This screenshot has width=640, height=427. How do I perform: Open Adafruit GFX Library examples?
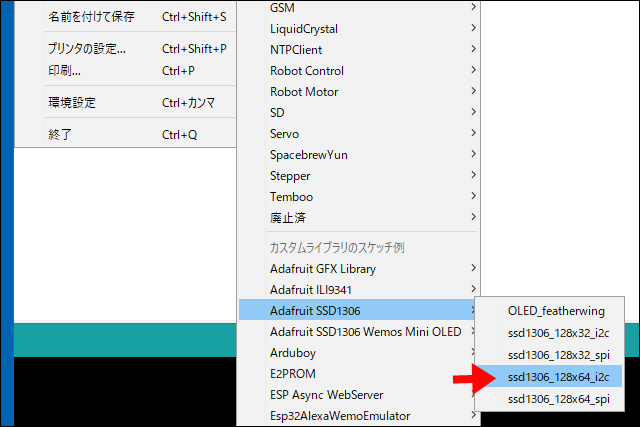coord(359,269)
